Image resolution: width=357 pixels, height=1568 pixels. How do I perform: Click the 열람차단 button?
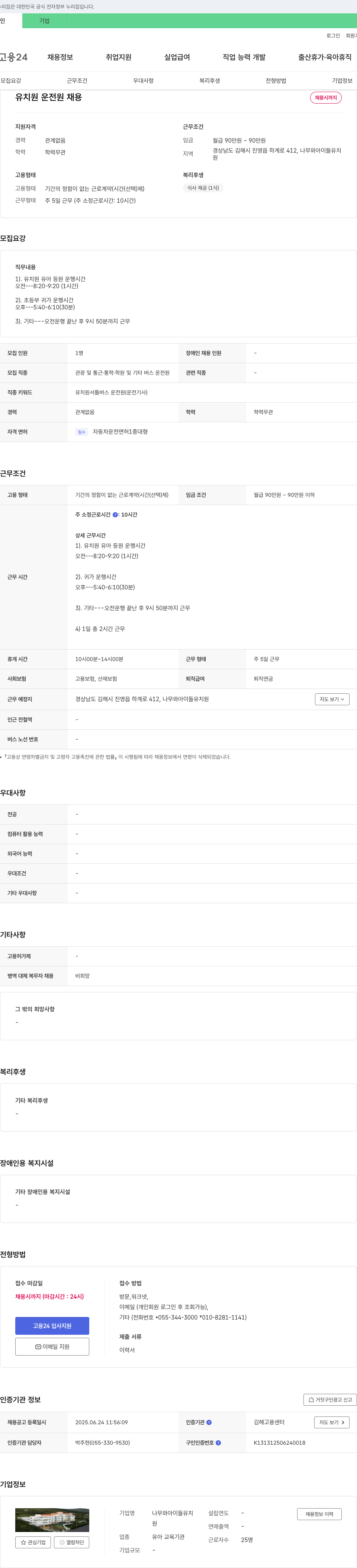click(x=72, y=1542)
